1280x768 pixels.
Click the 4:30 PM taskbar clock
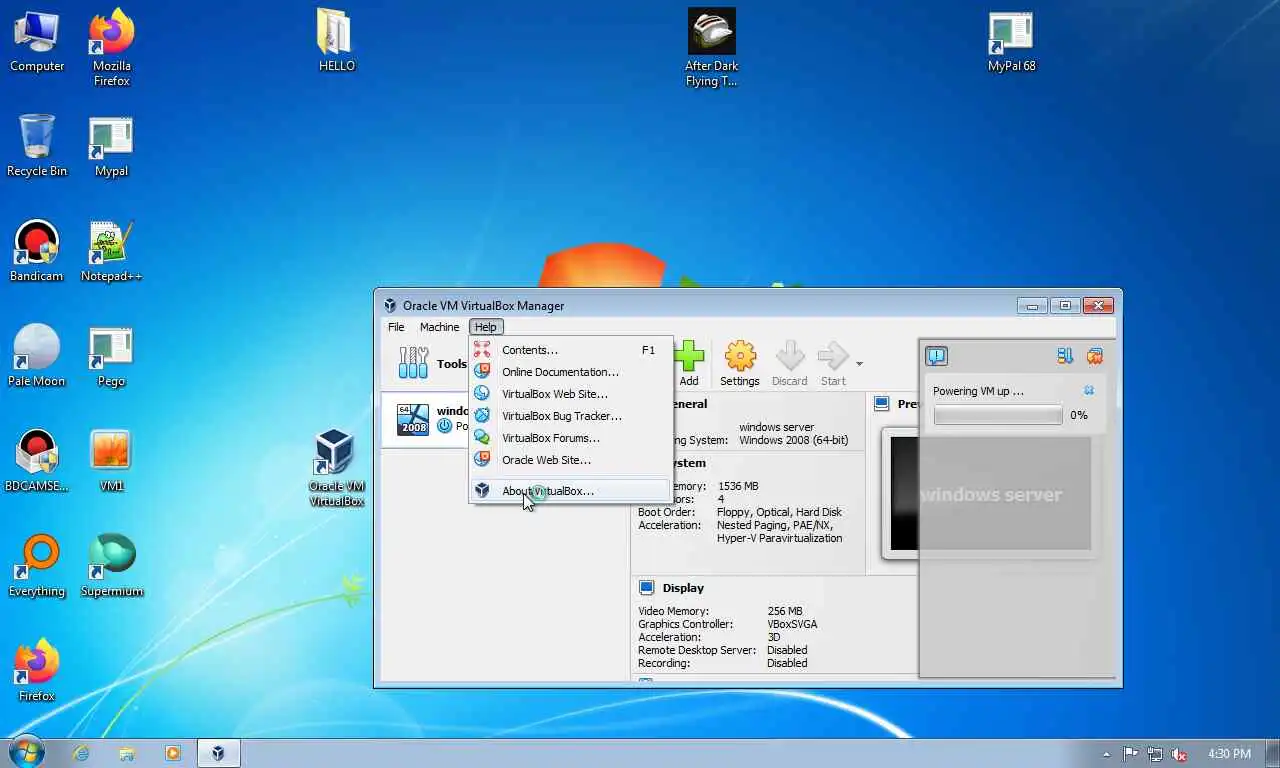(x=1229, y=754)
